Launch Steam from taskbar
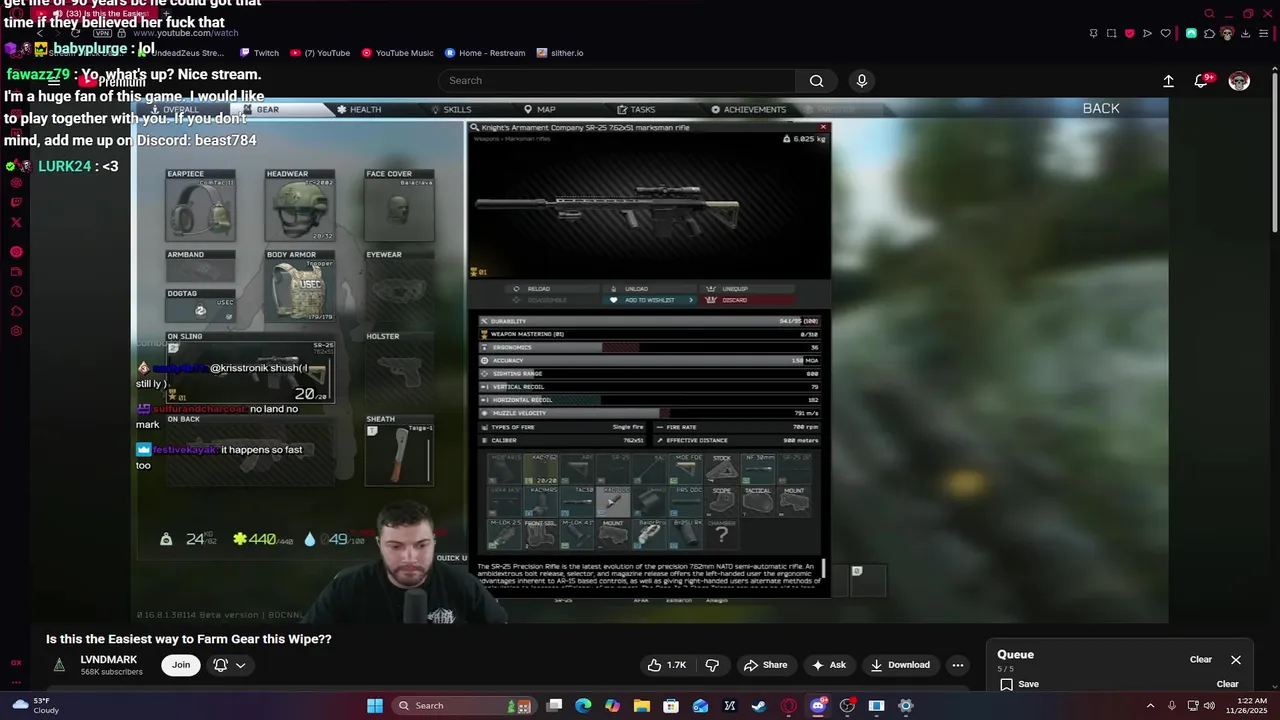 coord(759,706)
